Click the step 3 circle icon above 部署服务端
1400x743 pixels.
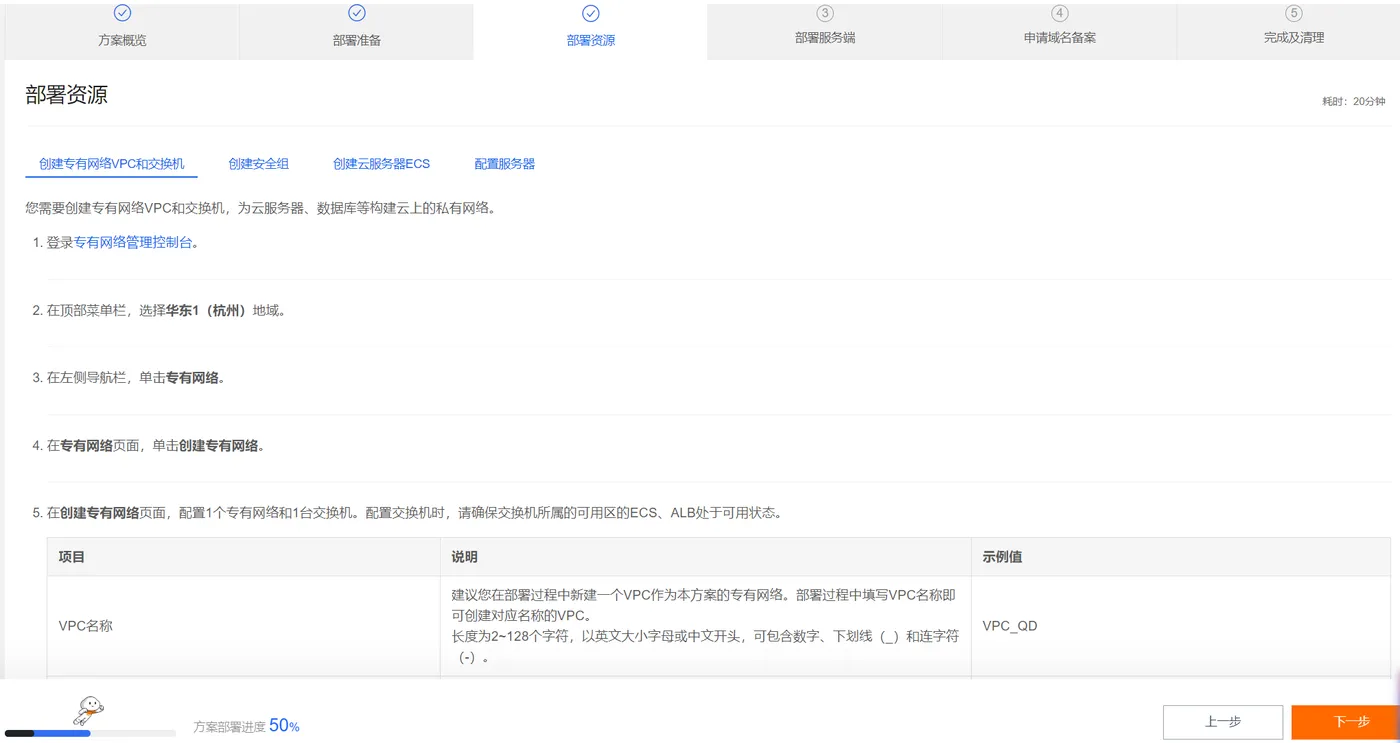(825, 13)
